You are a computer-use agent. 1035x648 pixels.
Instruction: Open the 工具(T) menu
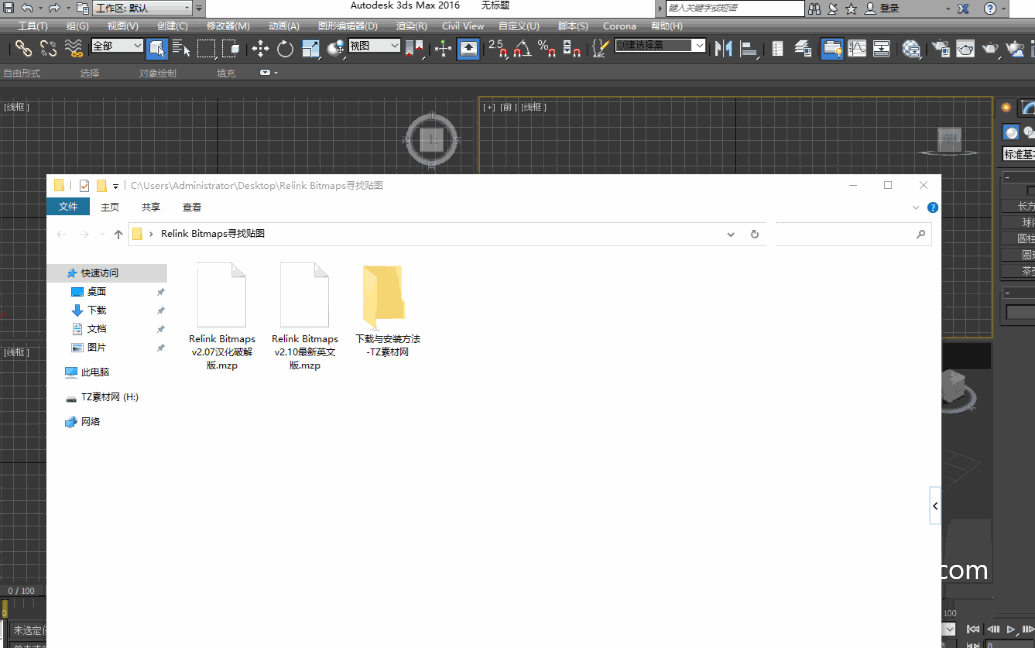coord(32,26)
